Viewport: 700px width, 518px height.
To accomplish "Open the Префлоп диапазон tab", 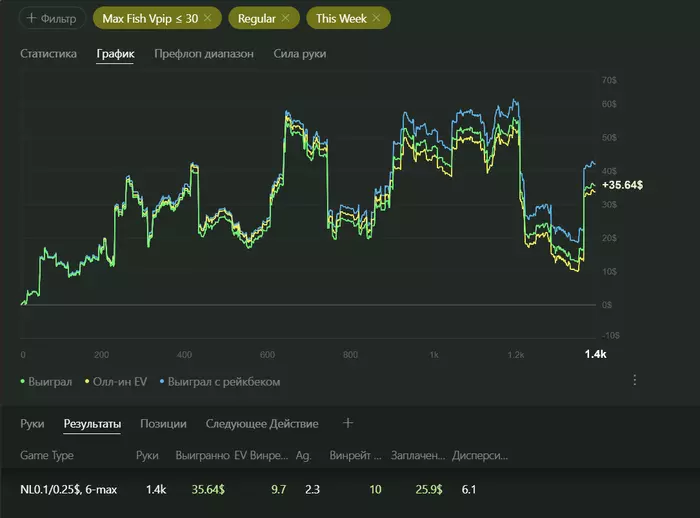I will pyautogui.click(x=204, y=54).
